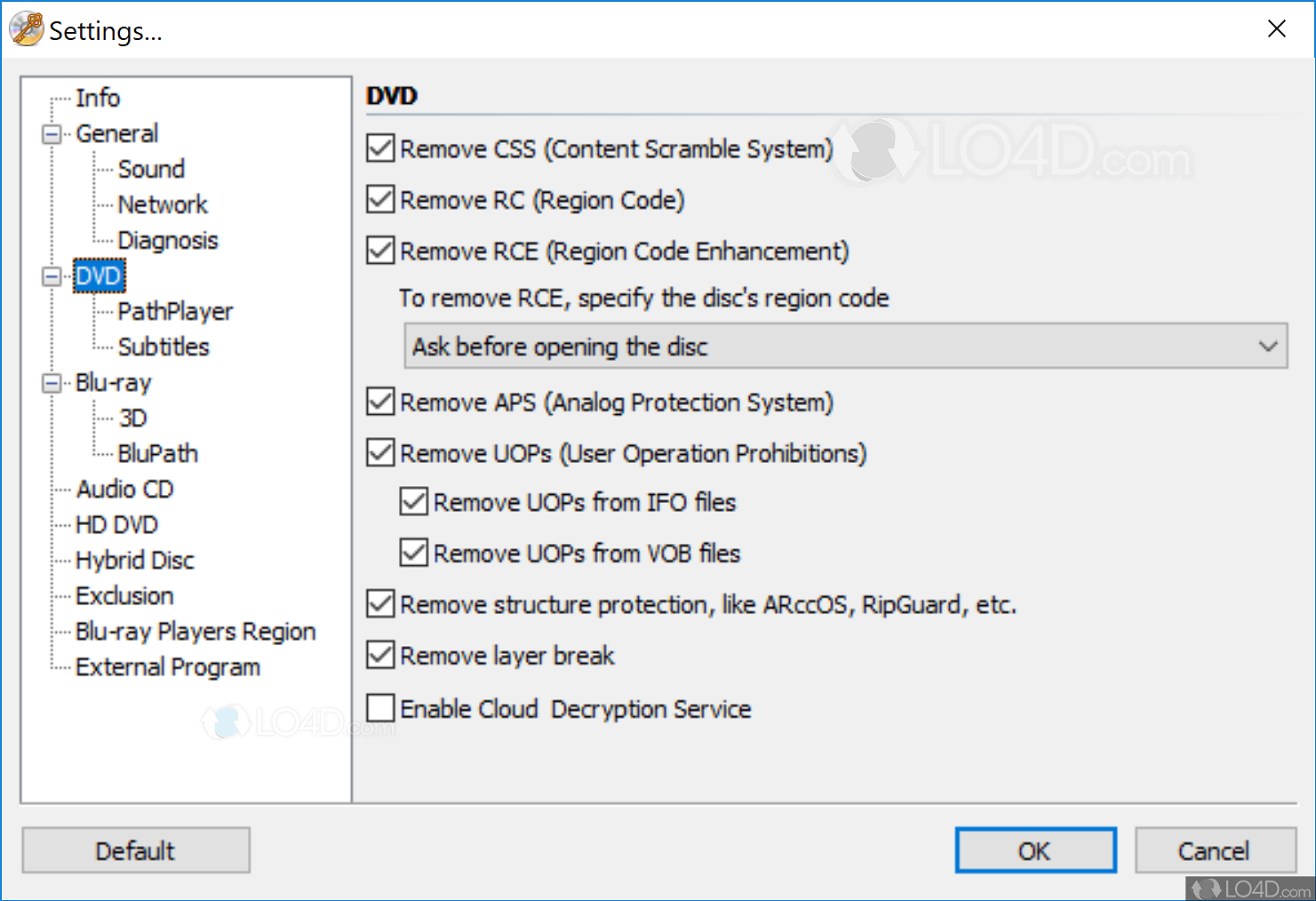Collapse the General tree node
The width and height of the screenshot is (1316, 901).
point(52,134)
